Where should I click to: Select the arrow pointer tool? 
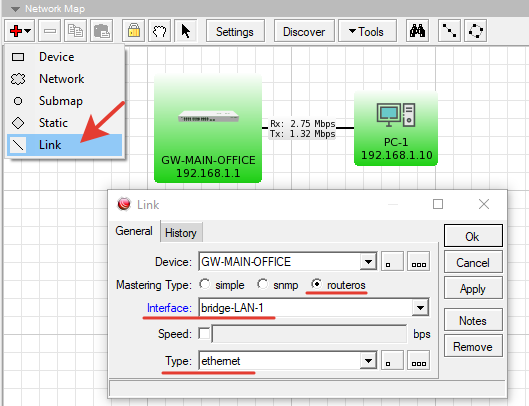click(x=186, y=31)
